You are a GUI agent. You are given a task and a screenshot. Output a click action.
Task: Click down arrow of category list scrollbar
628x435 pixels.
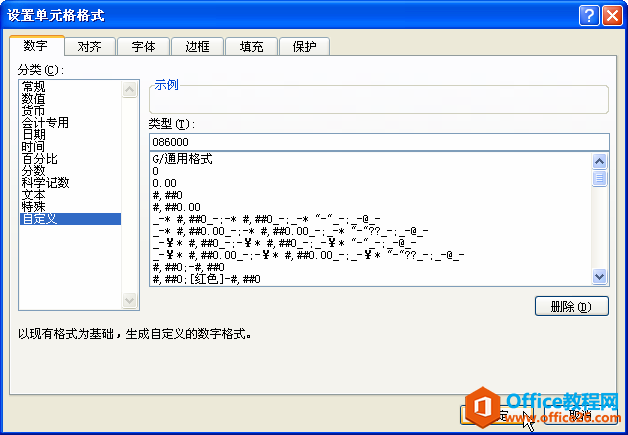[x=129, y=300]
